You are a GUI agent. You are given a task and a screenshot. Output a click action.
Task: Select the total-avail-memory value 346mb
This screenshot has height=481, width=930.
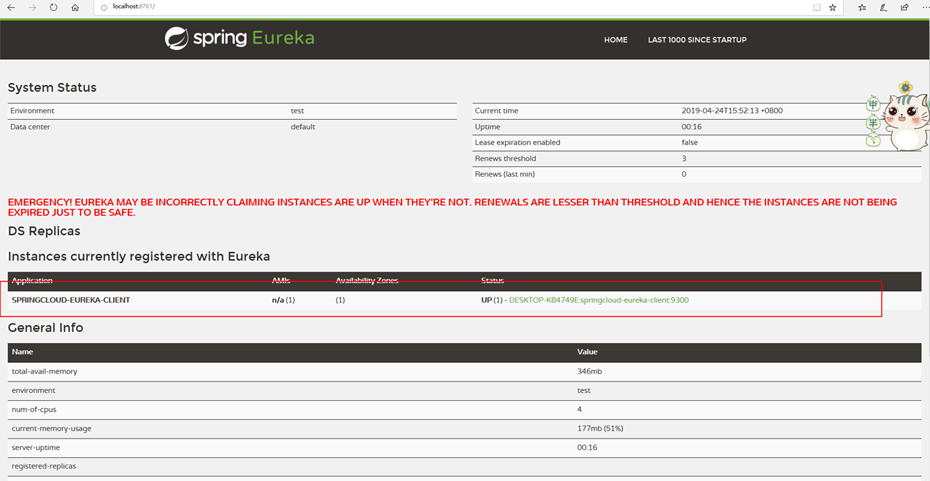590,371
